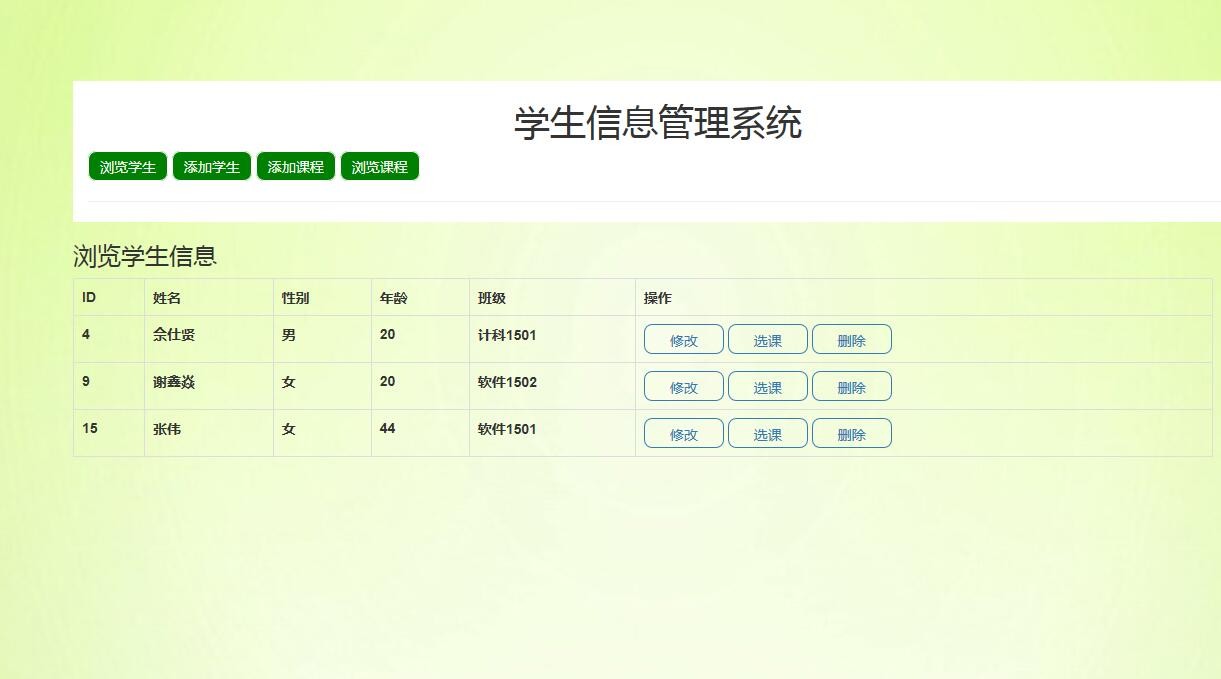Image resolution: width=1221 pixels, height=679 pixels.
Task: Go to 浏览课程 via green button
Action: coord(380,167)
